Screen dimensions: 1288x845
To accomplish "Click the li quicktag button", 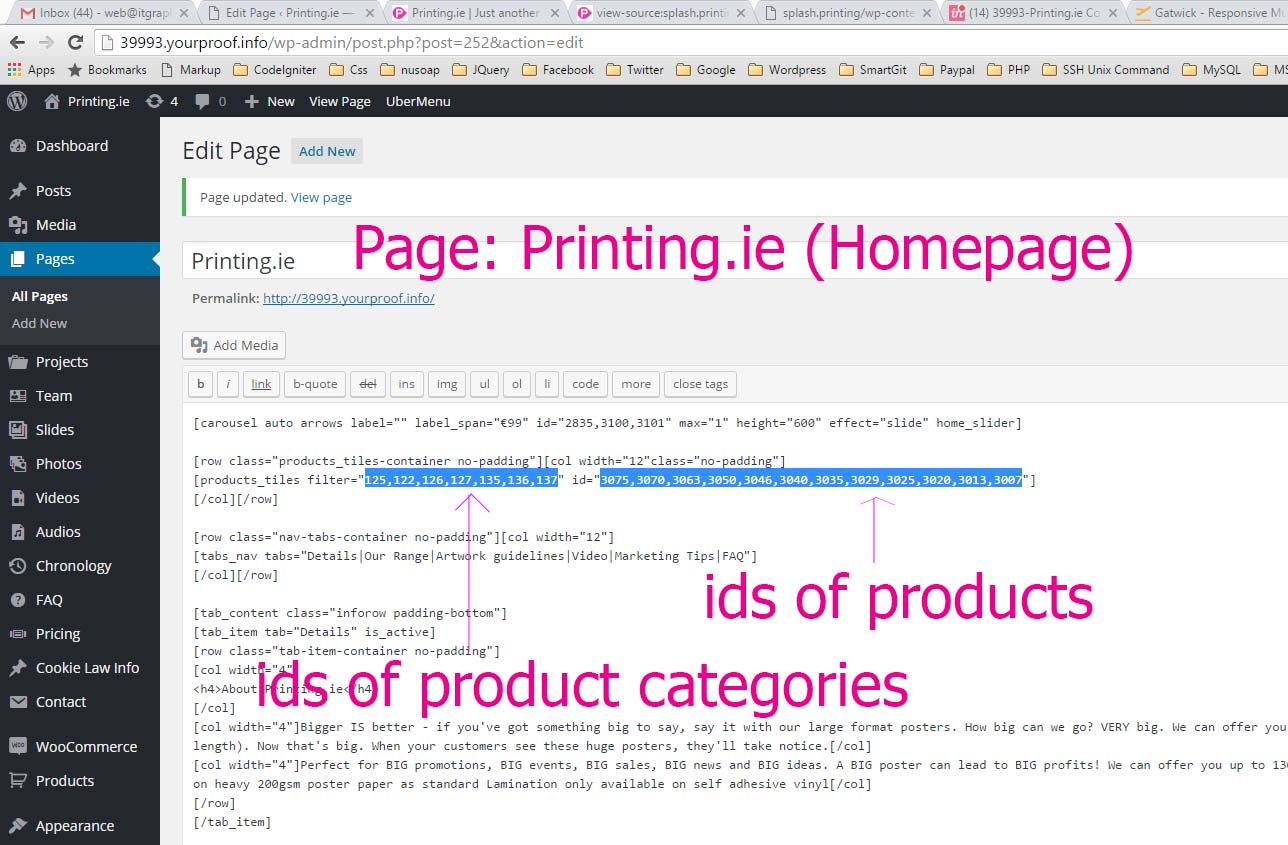I will point(546,384).
